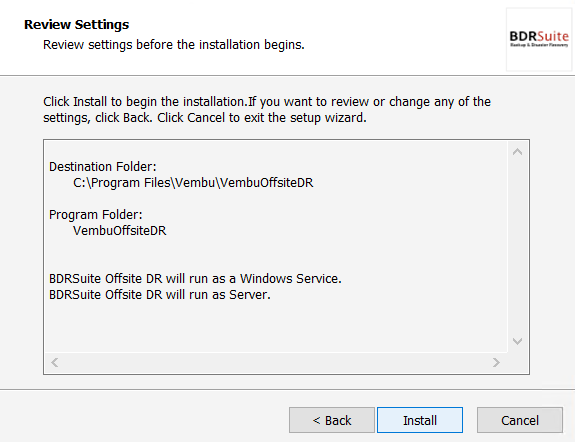The image size is (575, 442).
Task: Click the 'will run as a Windows Service' line
Action: (195, 279)
